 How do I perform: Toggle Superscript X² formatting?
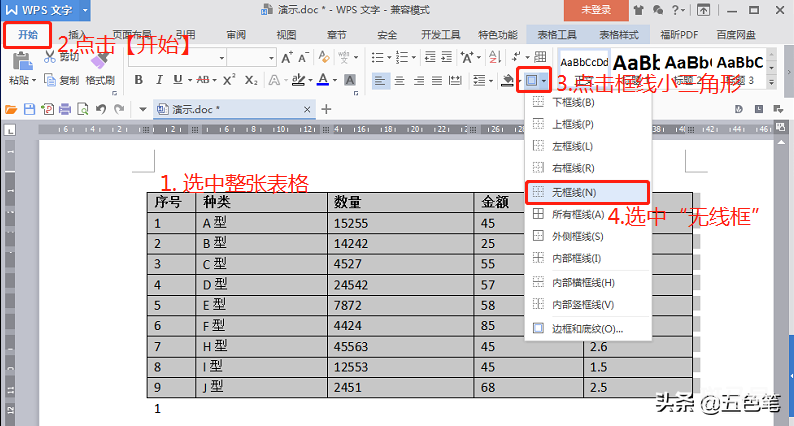229,80
